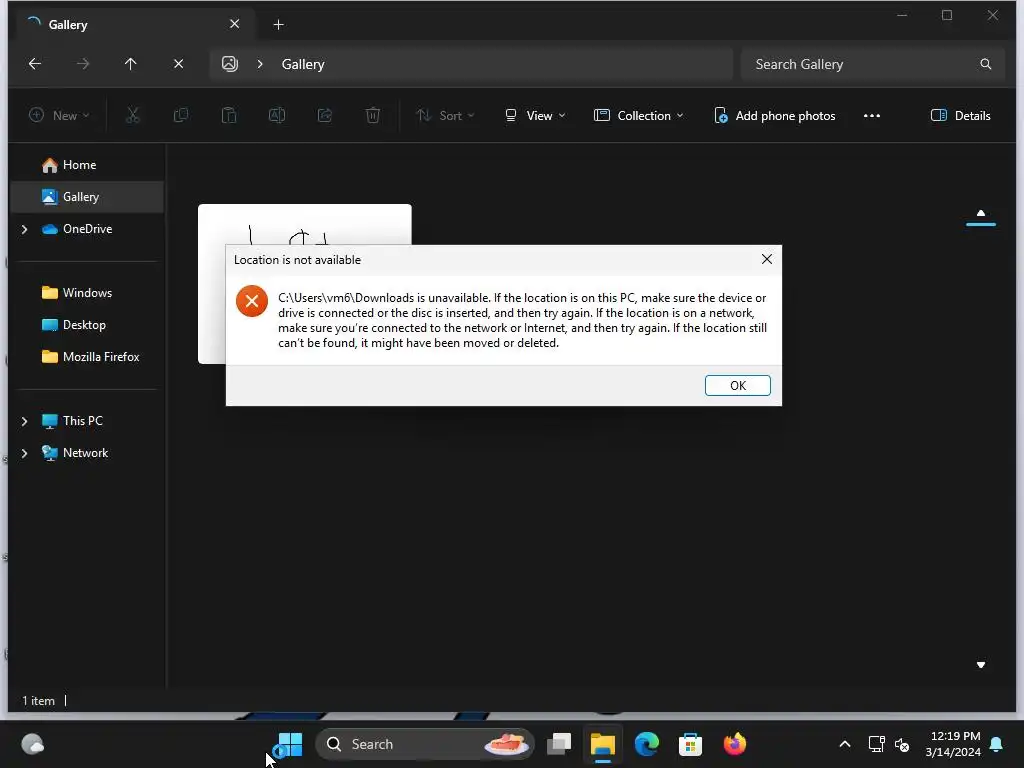Click the taskbar Search box
Screen dimensions: 1024x768
point(425,744)
